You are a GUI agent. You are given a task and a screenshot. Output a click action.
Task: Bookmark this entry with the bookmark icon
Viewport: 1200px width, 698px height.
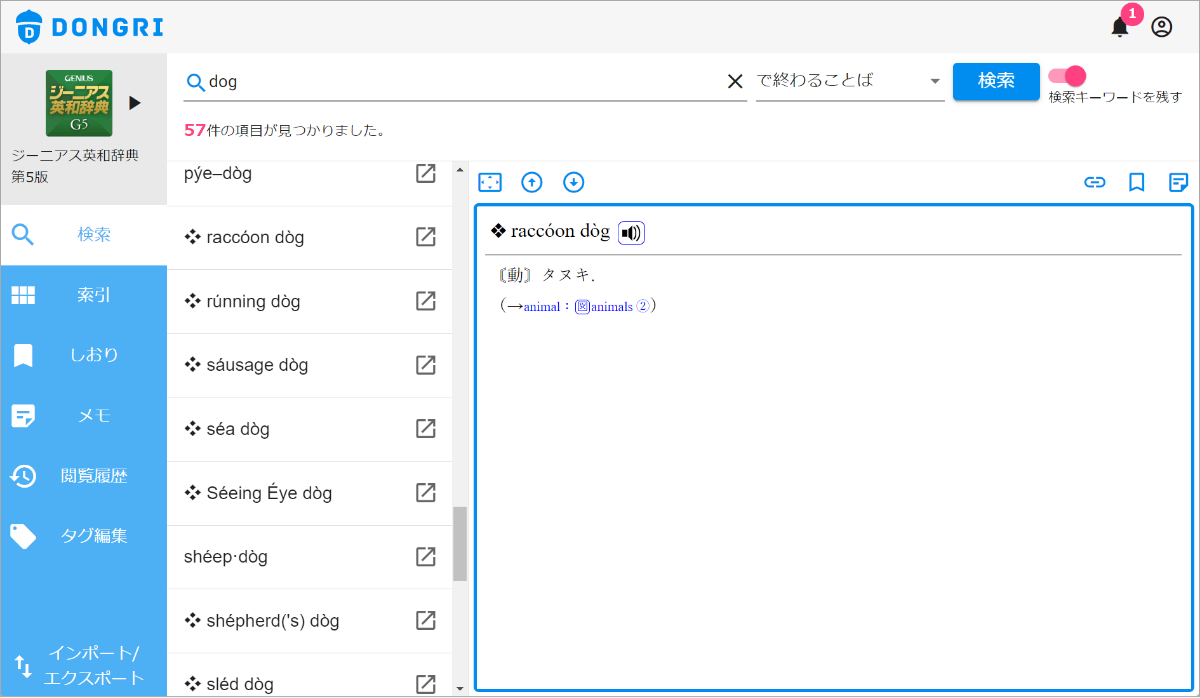[1137, 182]
